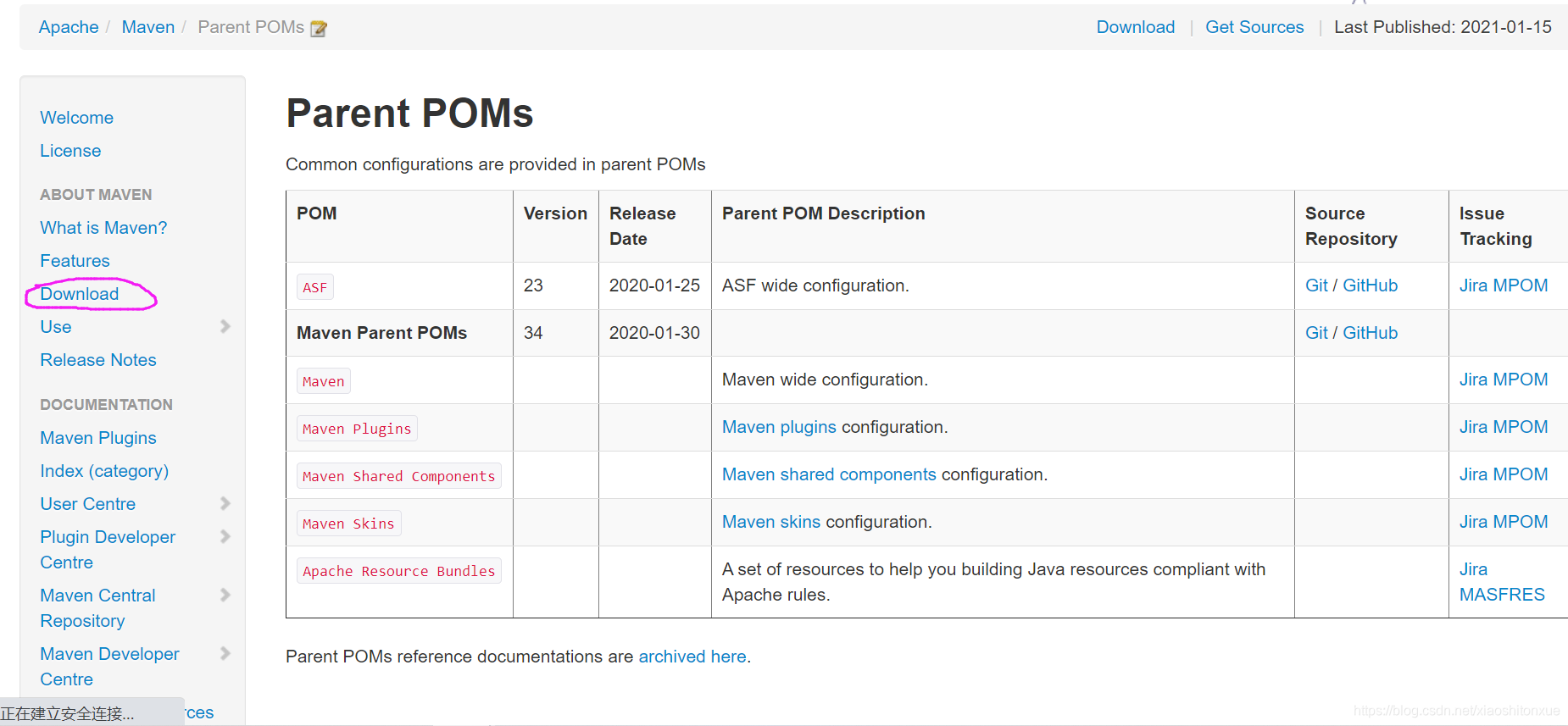Expand the Maven Developer Centre chevron

(225, 653)
